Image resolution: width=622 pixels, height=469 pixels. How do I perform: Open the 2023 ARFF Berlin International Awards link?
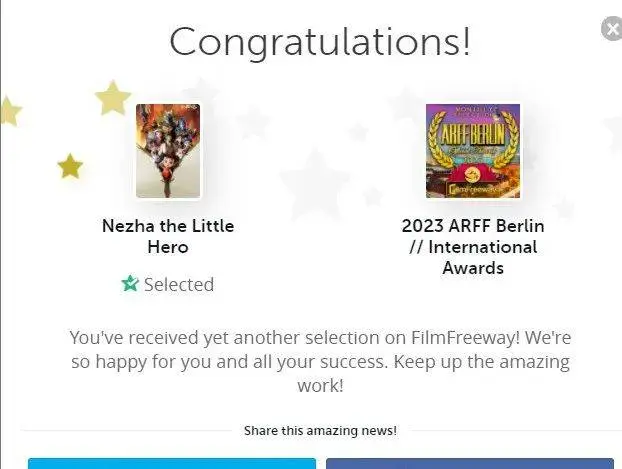tap(473, 246)
